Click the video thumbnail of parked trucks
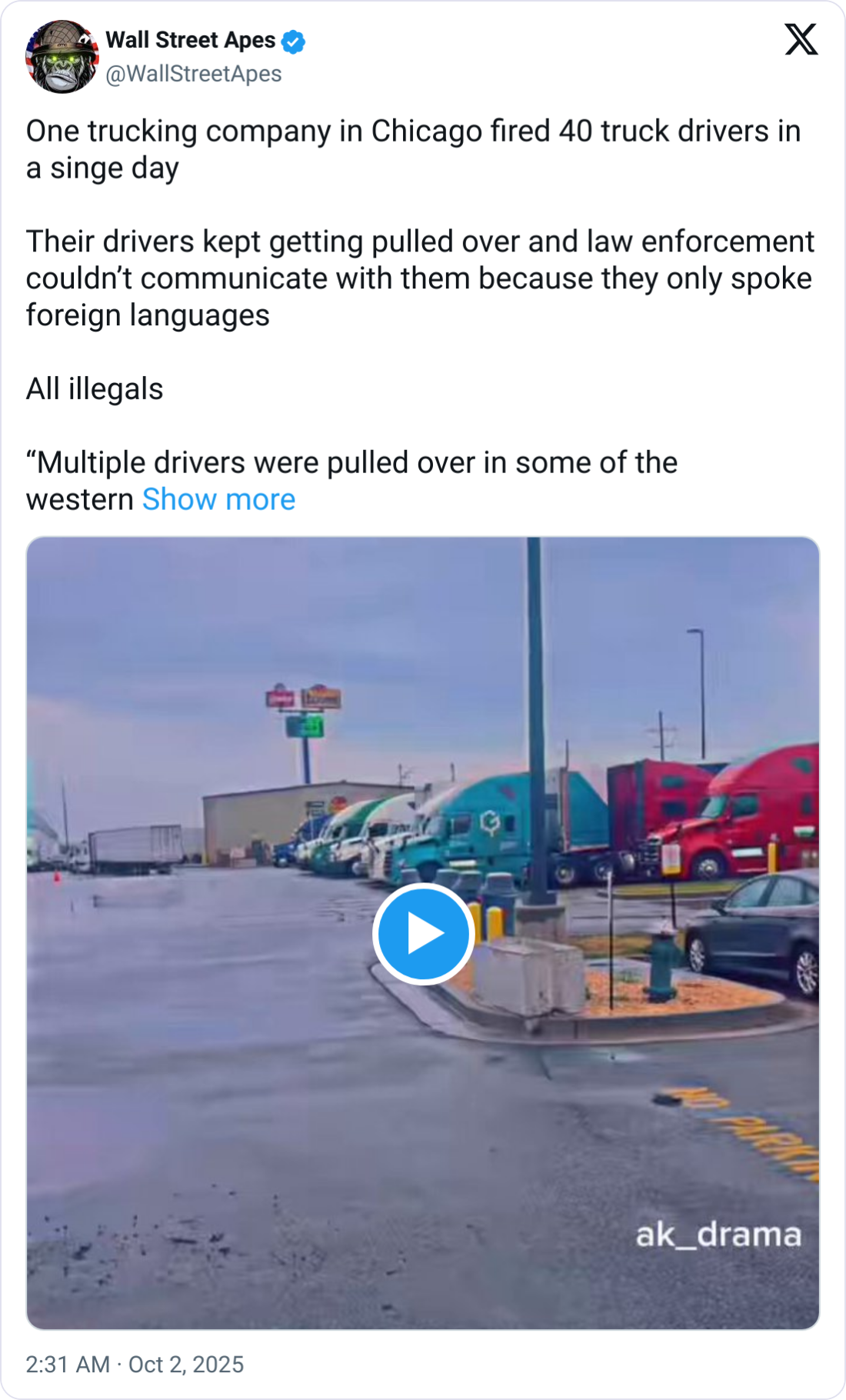846x1400 pixels. 423,933
